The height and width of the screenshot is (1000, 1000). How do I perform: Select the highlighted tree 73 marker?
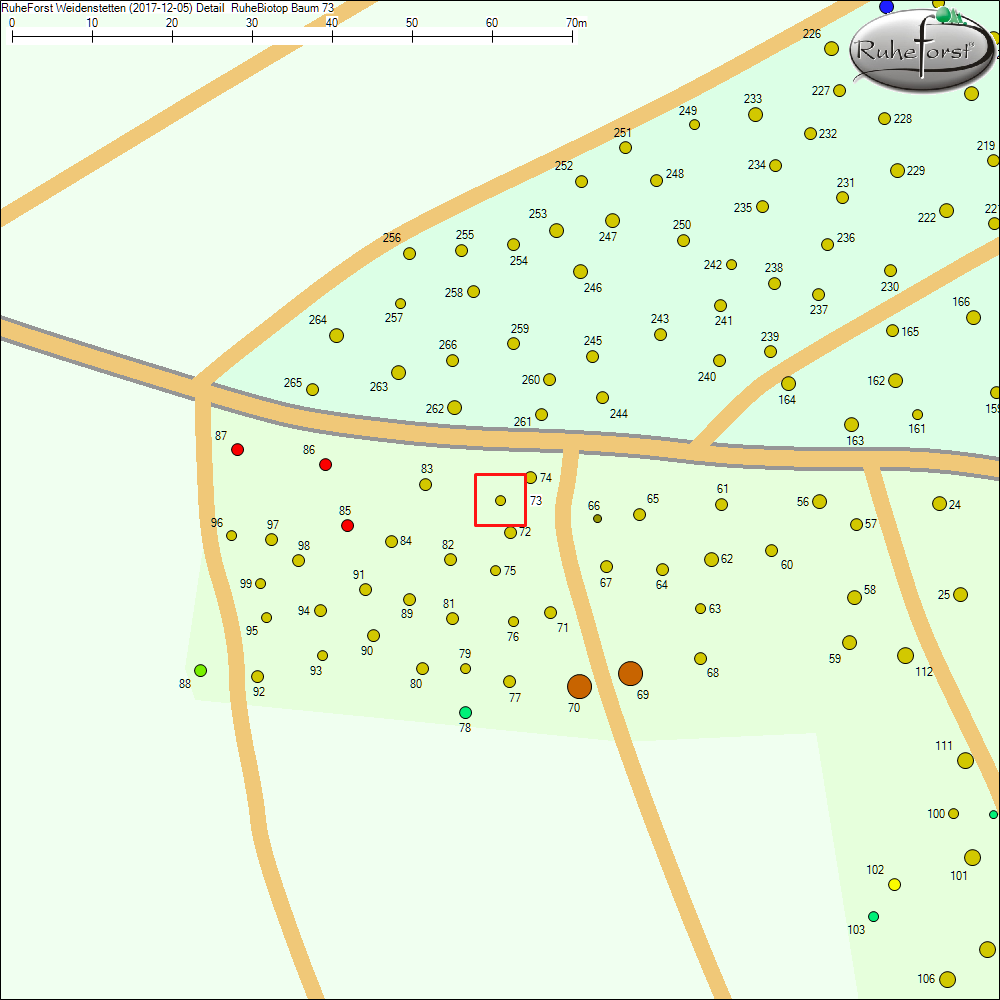(500, 500)
